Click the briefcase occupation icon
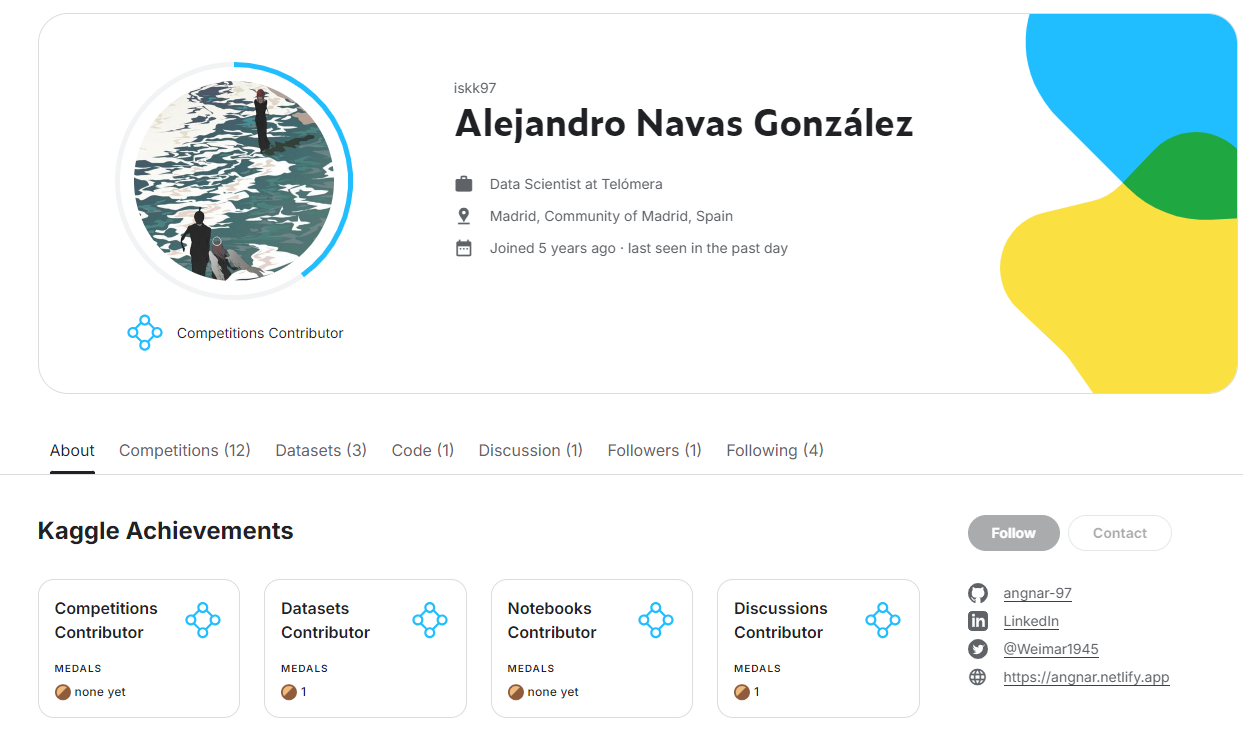 point(464,184)
